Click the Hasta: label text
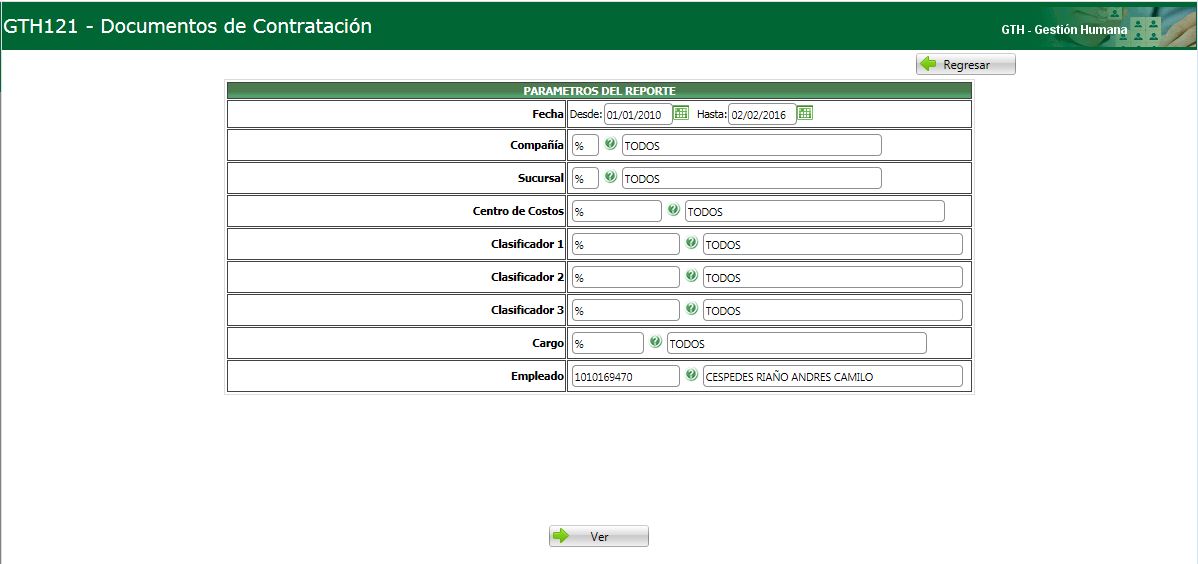 tap(712, 115)
